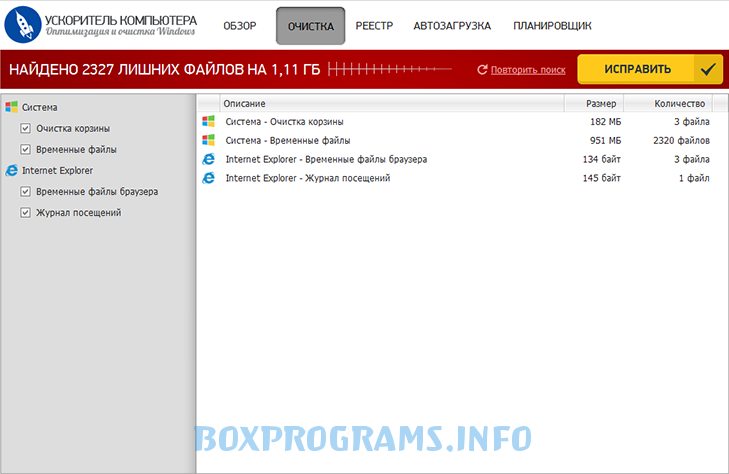Select Internet Explorer category in sidebar
The image size is (729, 474).
coord(57,171)
